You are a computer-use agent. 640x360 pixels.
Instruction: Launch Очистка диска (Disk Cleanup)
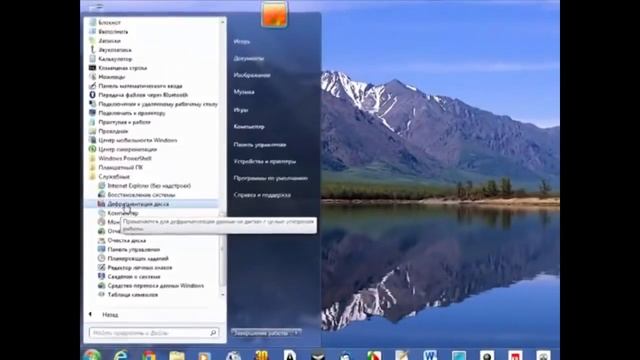coord(127,240)
